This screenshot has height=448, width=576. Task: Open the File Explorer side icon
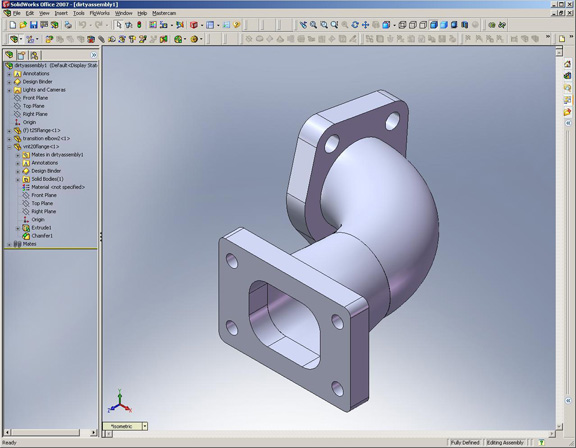(568, 88)
